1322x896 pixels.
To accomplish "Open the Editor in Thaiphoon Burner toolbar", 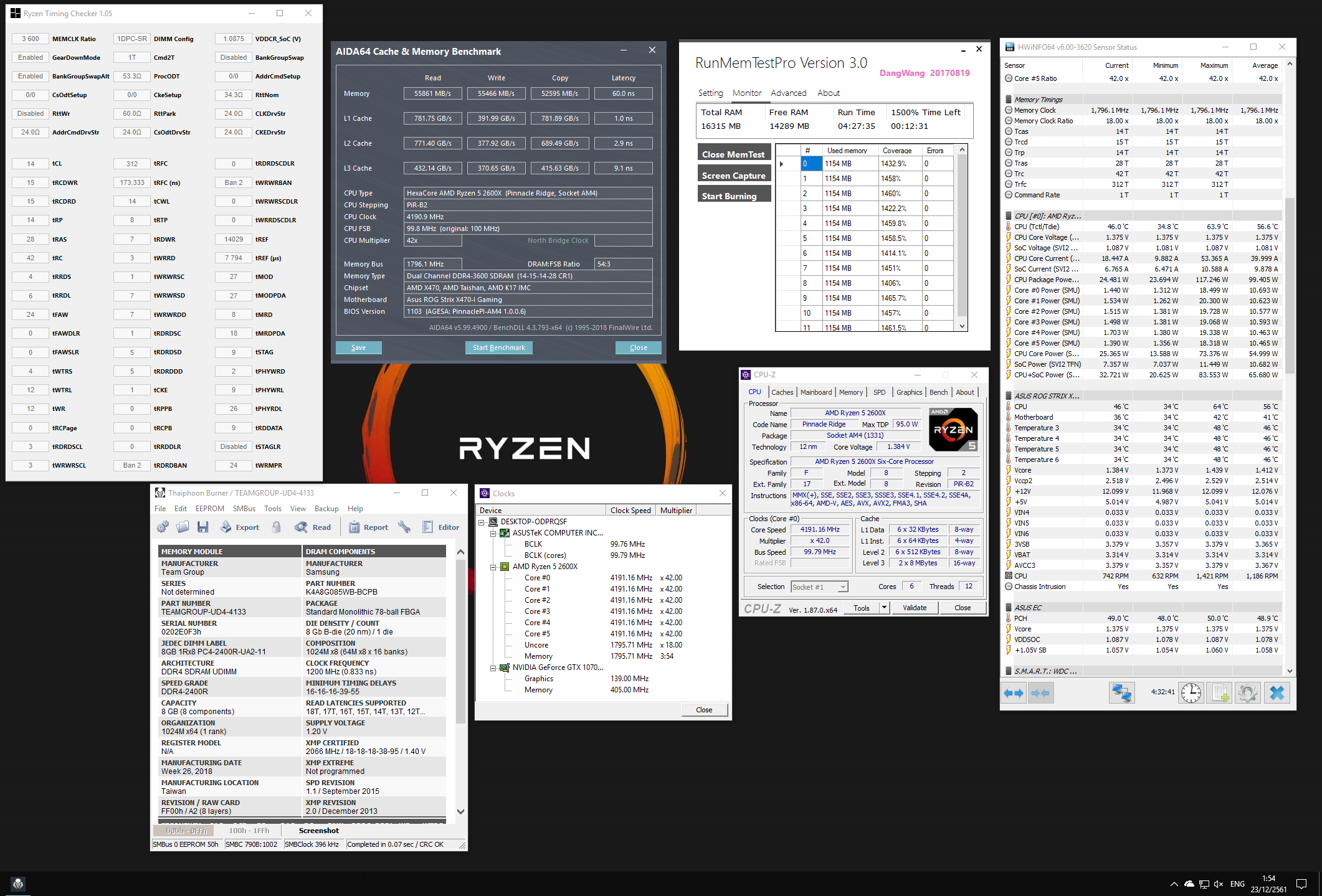I will coord(440,527).
